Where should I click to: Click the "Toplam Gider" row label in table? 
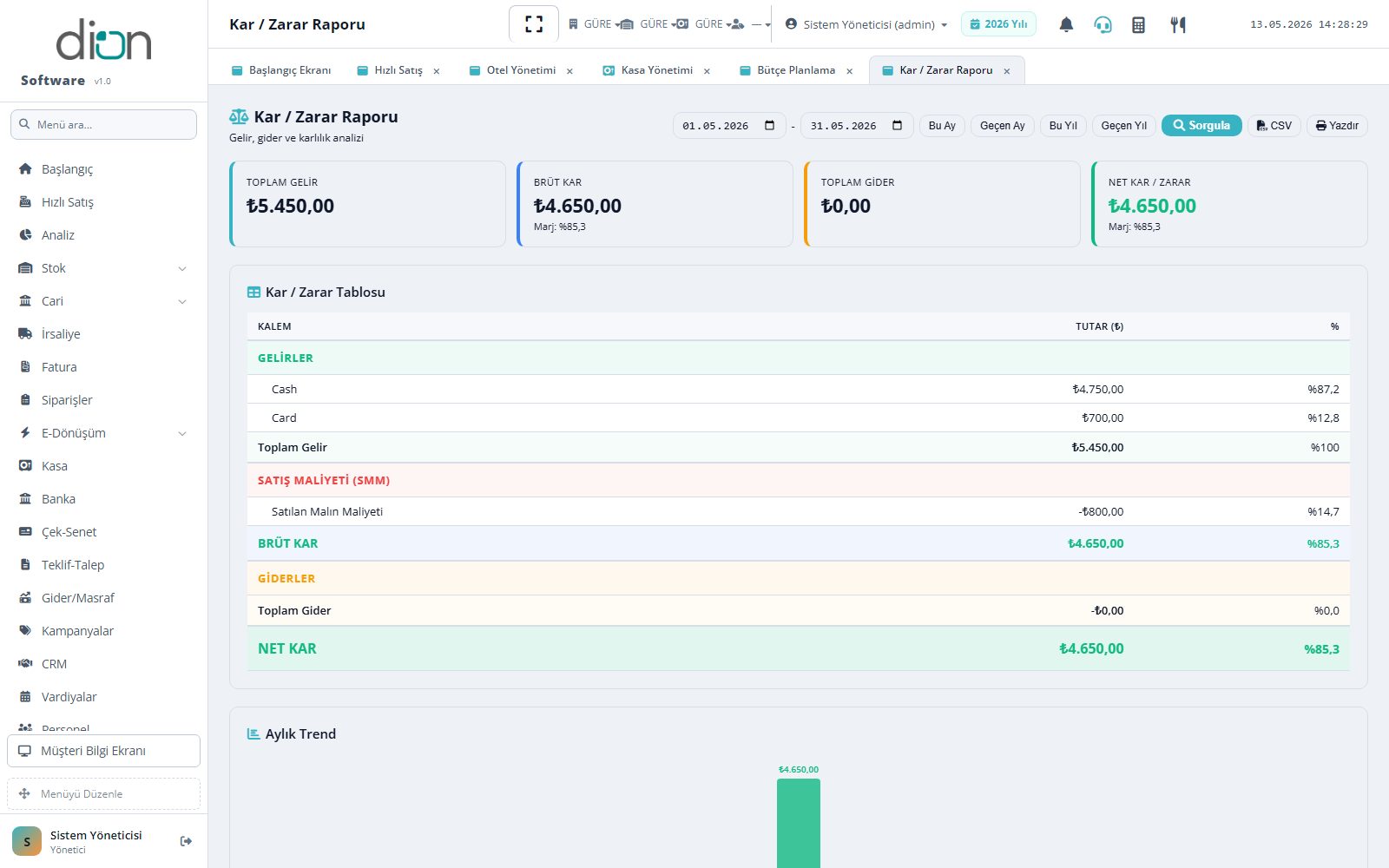pyautogui.click(x=294, y=611)
